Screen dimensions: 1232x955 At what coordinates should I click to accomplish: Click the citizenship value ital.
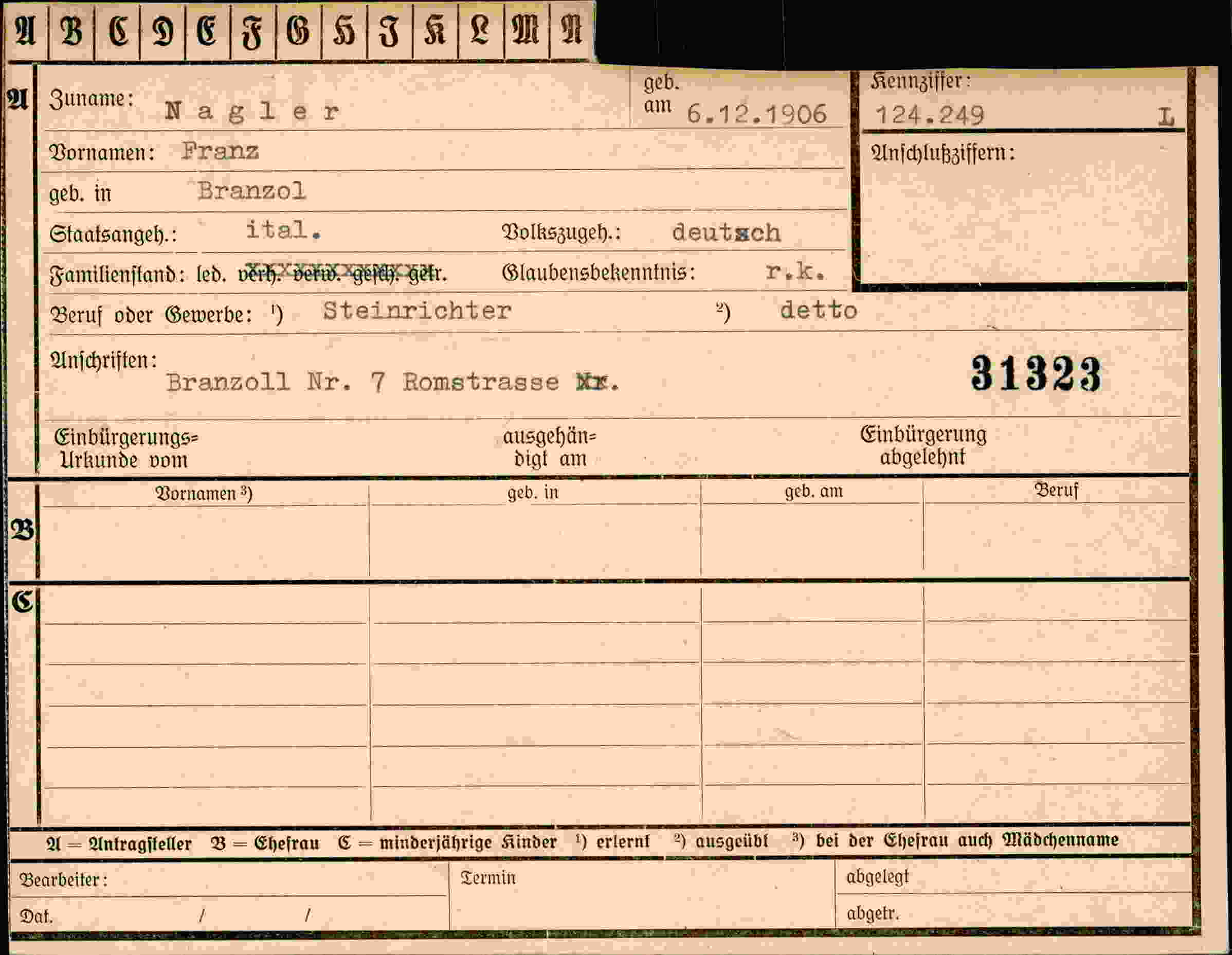(x=284, y=230)
